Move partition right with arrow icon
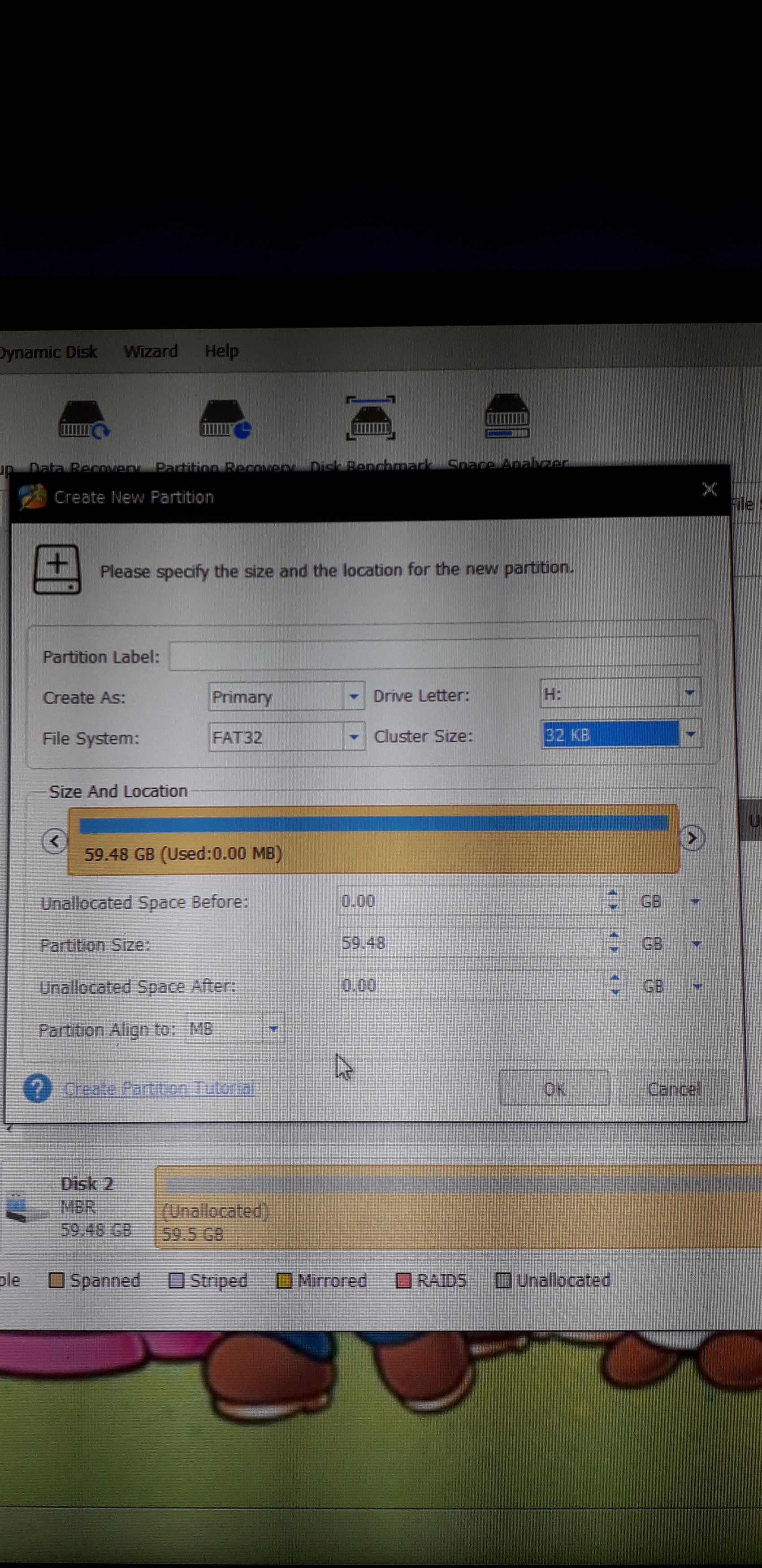The image size is (762, 1568). coord(691,838)
